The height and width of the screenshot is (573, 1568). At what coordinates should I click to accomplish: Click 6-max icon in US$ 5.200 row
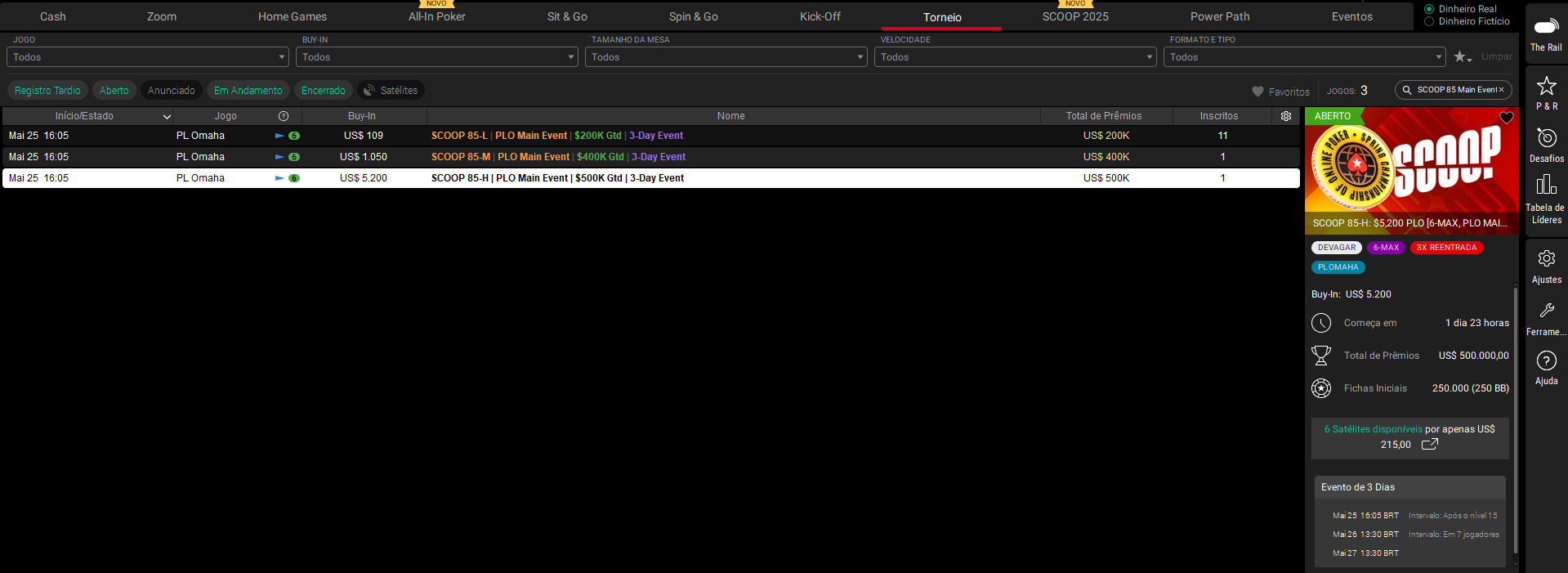294,178
